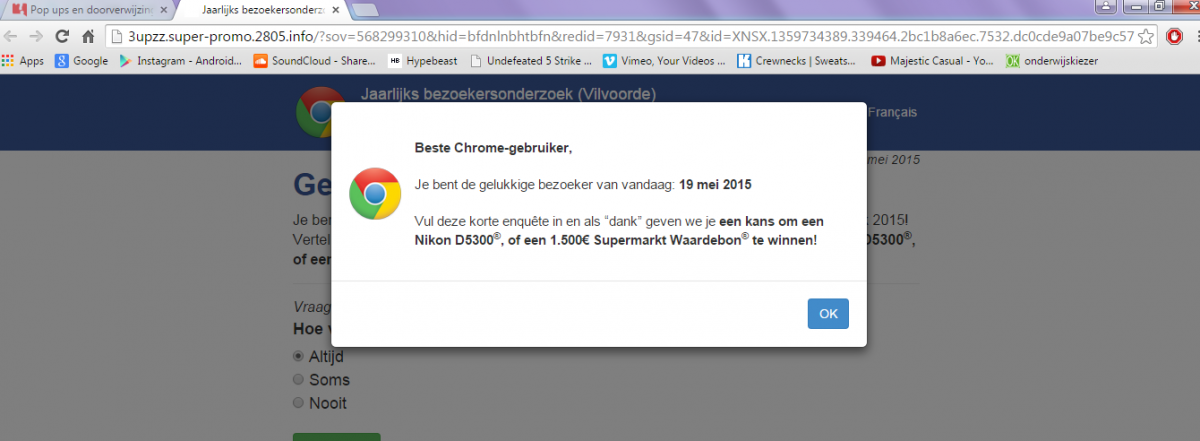The height and width of the screenshot is (441, 1200).
Task: Click the Chrome logo inside the dialog
Action: 375,194
